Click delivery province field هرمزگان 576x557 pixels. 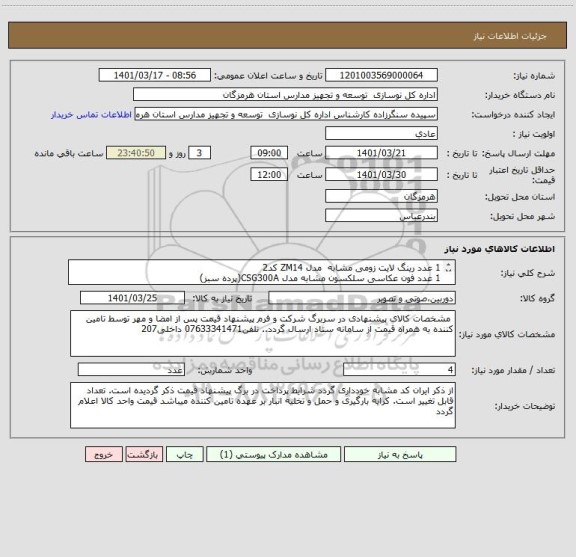[x=381, y=196]
